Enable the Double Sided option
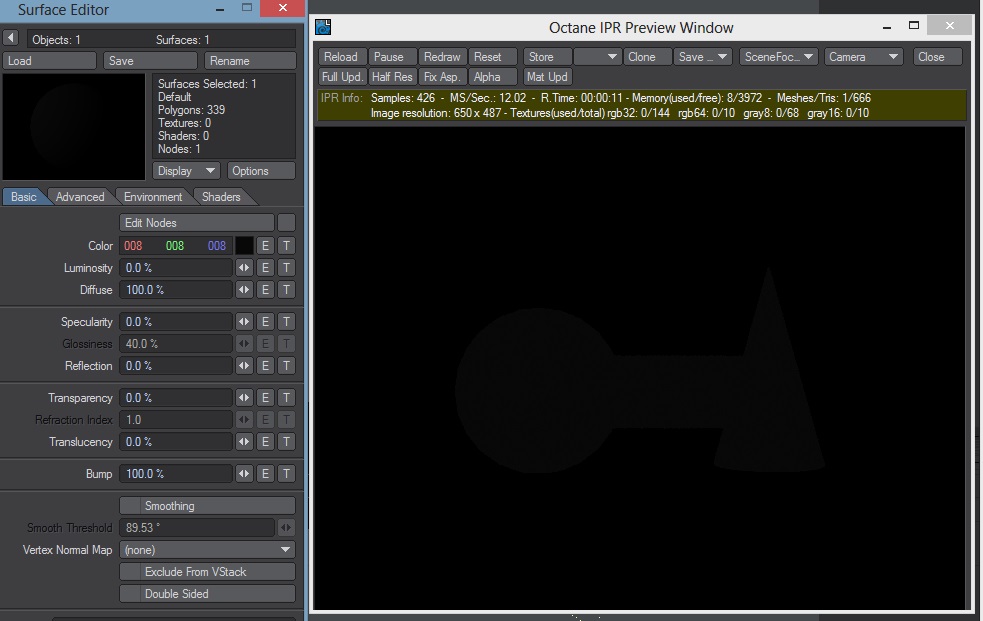Viewport: 983px width, 621px height. pos(207,593)
